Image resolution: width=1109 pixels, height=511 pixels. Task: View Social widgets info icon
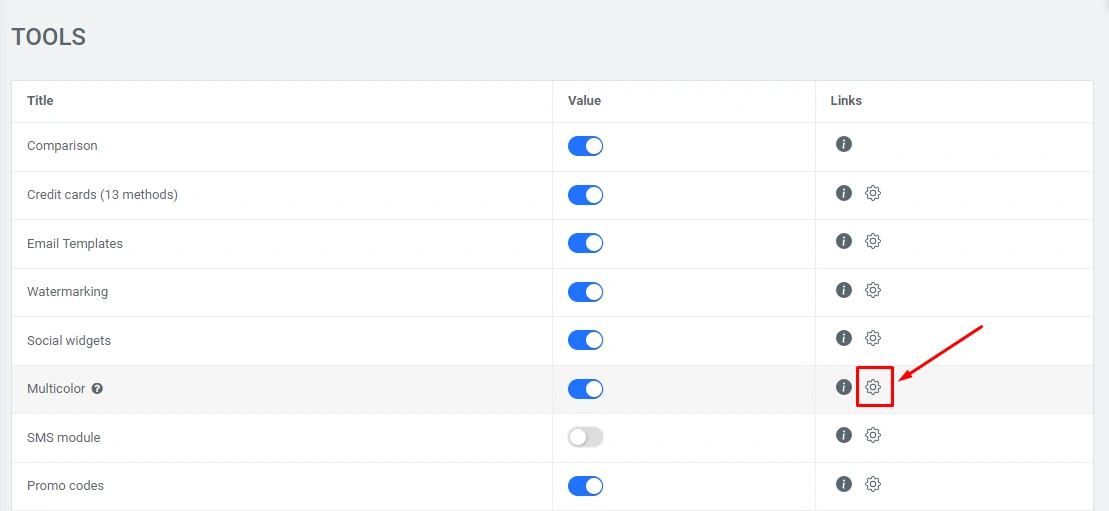click(843, 338)
